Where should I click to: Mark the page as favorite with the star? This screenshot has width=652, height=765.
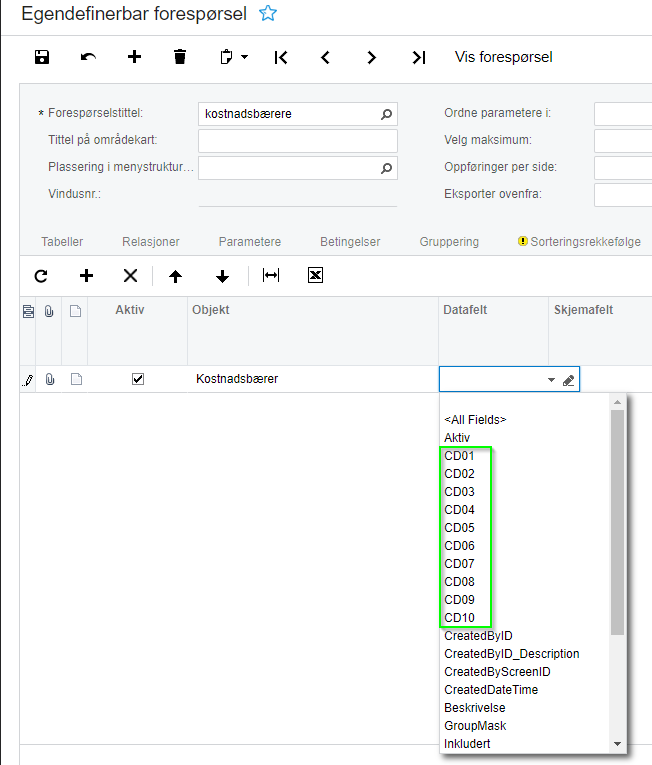coord(268,13)
